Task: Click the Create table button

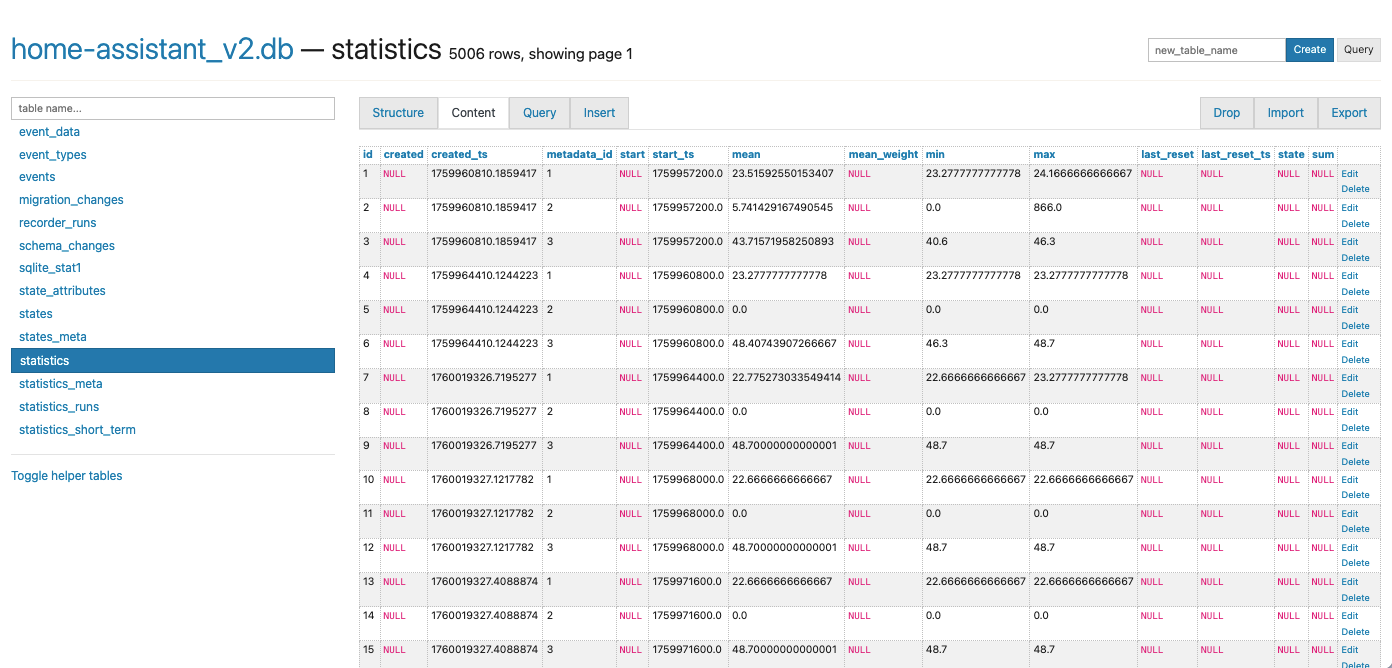Action: click(1309, 50)
